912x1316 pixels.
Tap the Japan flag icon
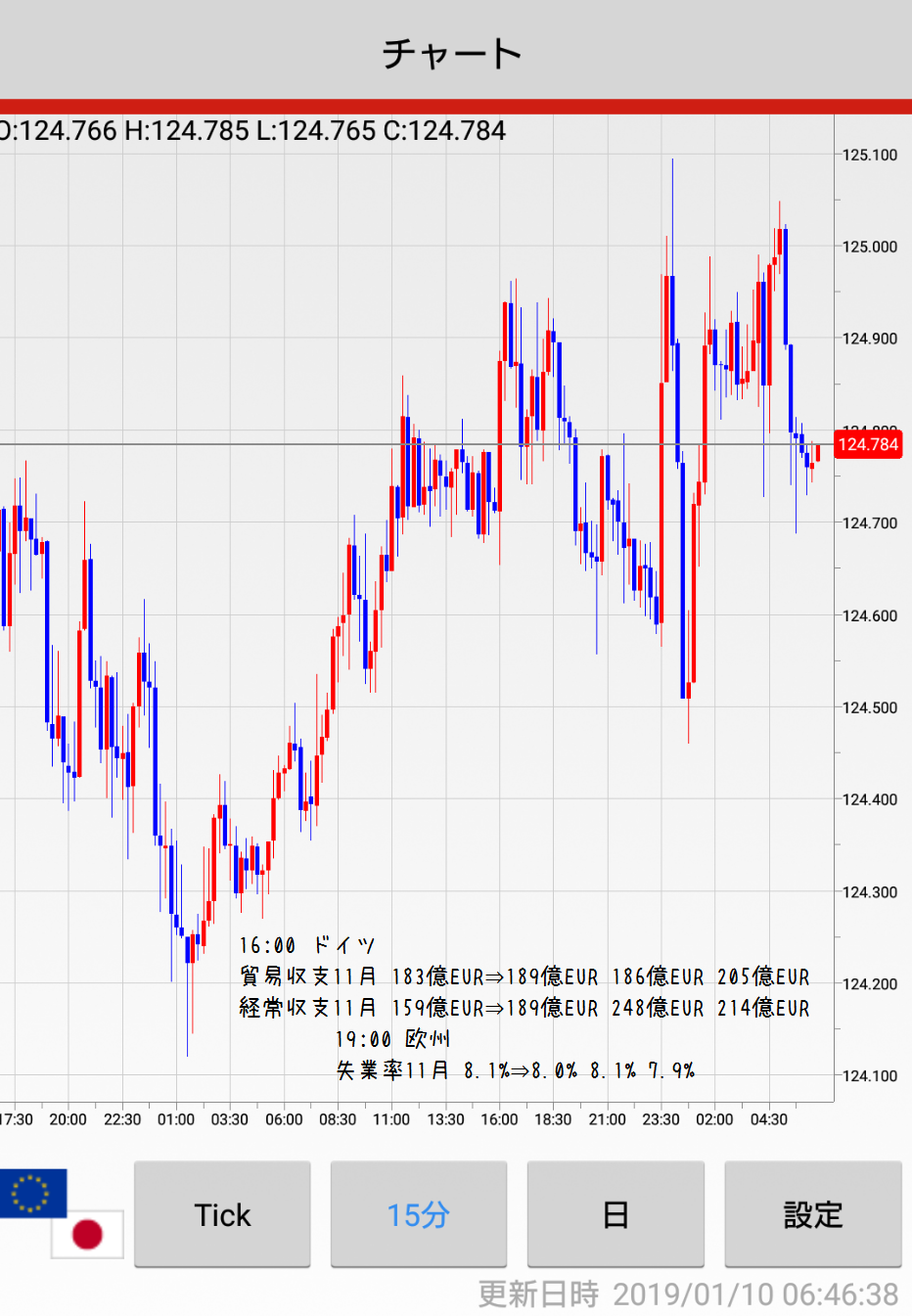point(88,1234)
